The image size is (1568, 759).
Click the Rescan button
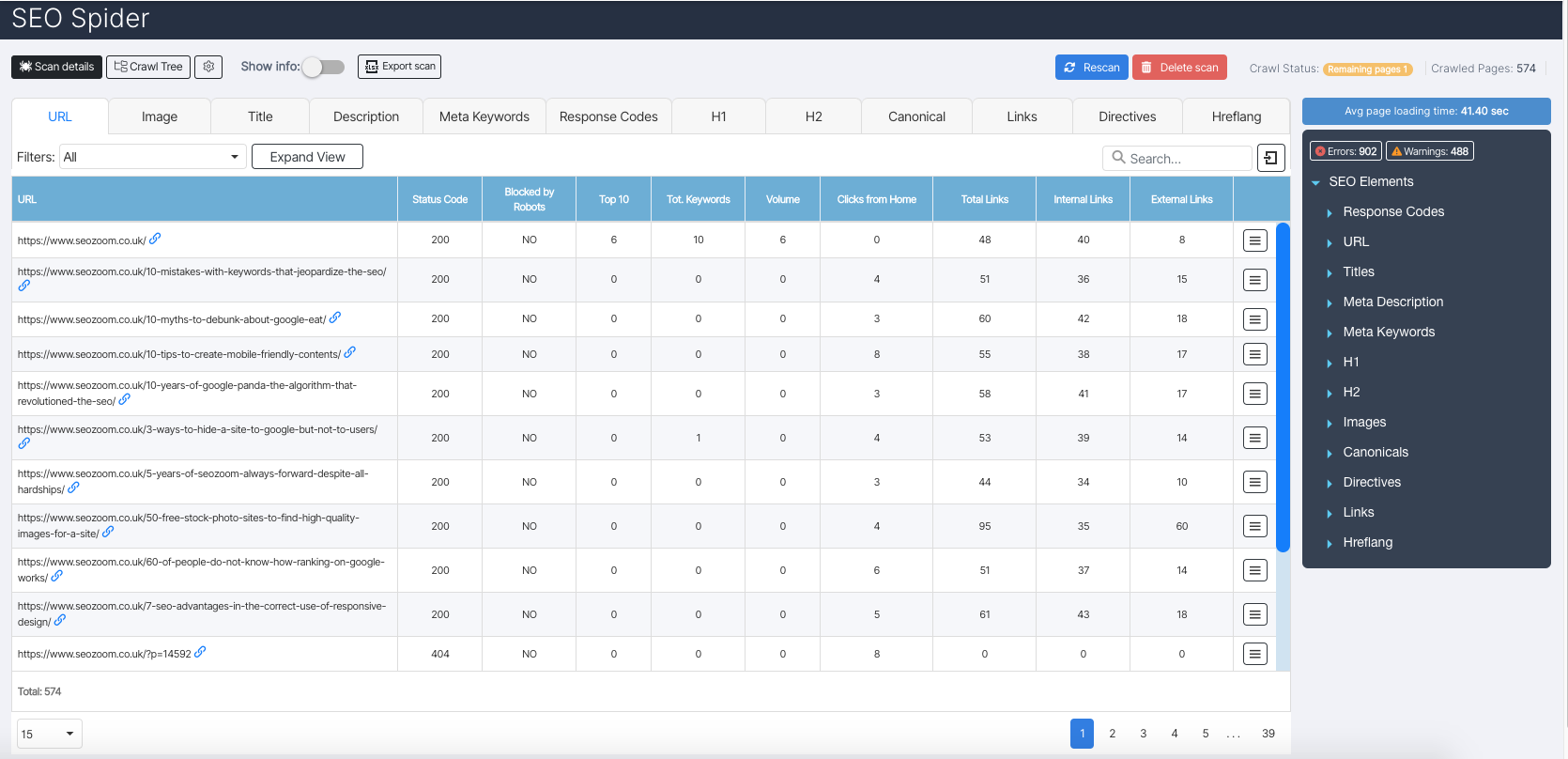tap(1092, 68)
